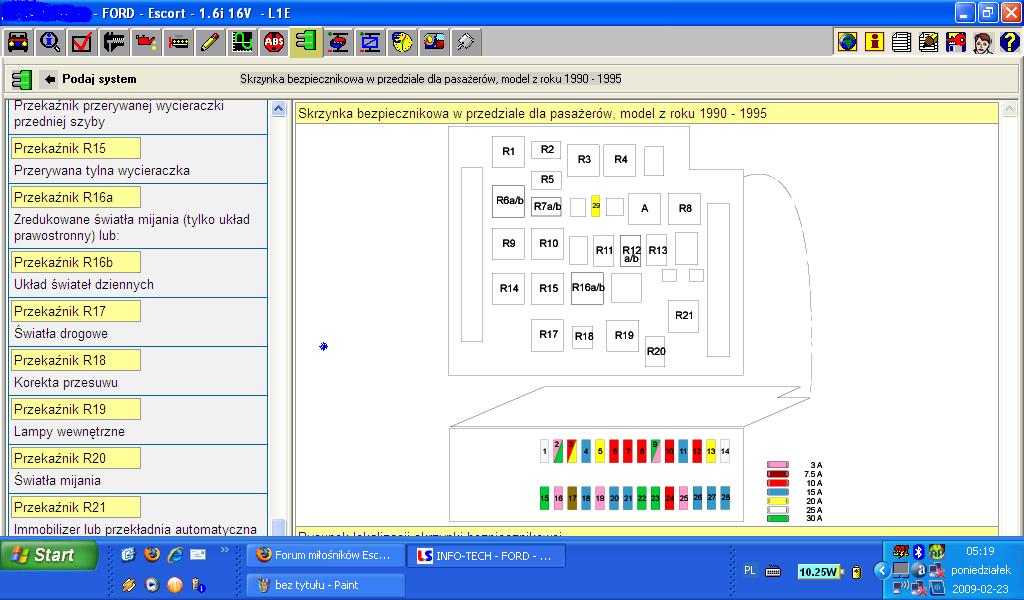This screenshot has height=600, width=1024.
Task: Click the red car icon in toolbar
Action: [17, 42]
